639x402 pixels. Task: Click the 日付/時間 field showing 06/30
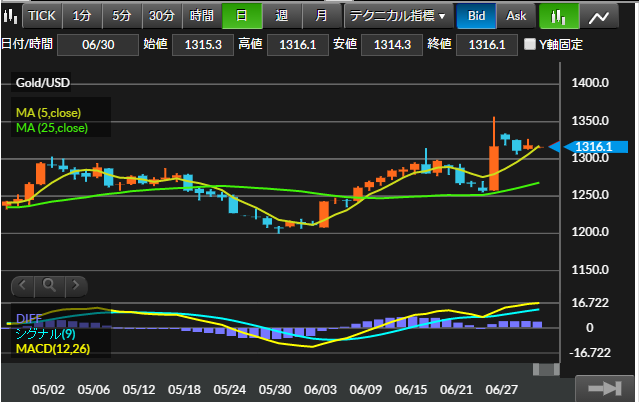(x=98, y=44)
